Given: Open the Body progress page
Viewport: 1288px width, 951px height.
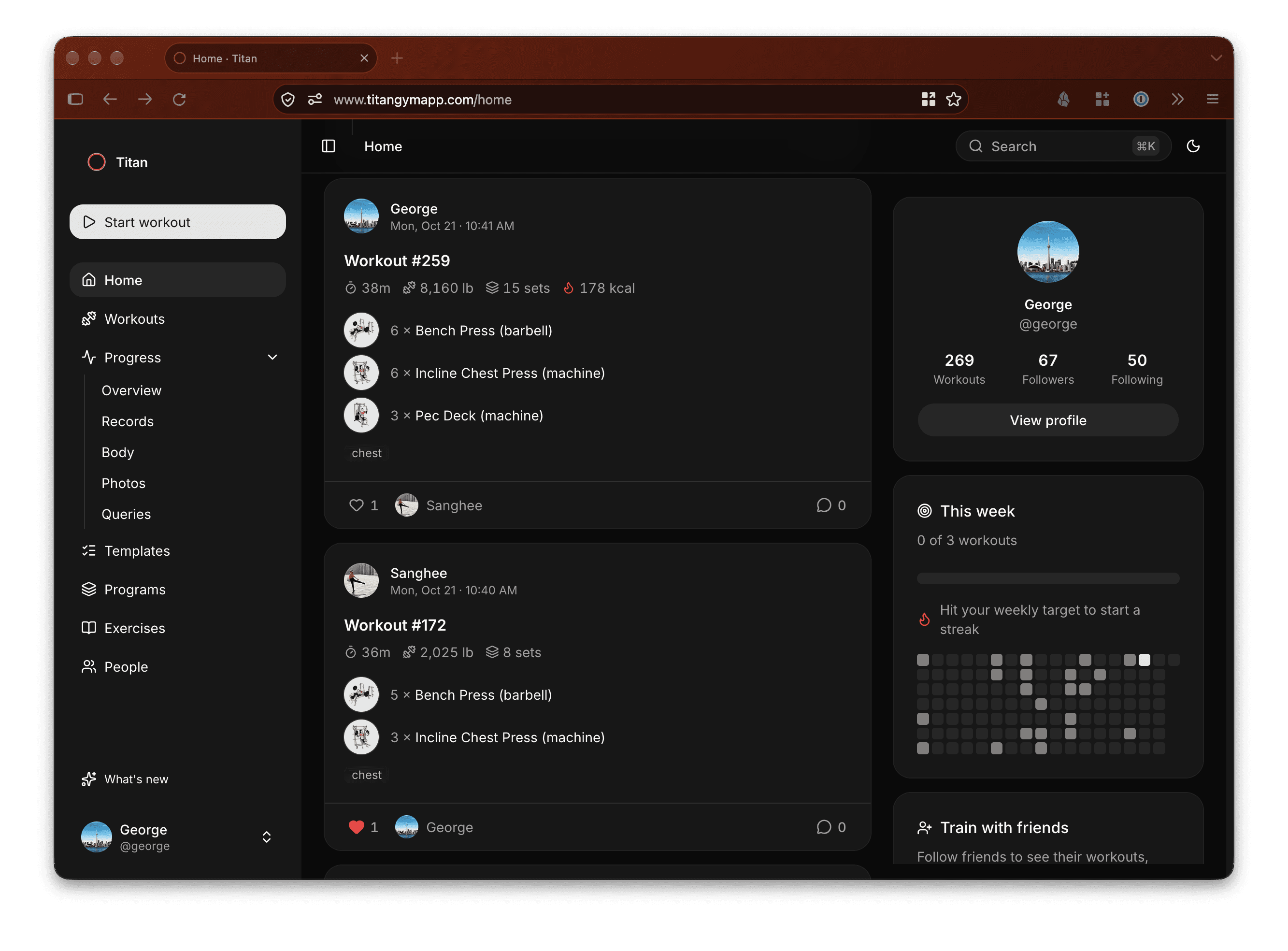Looking at the screenshot, I should 117,452.
